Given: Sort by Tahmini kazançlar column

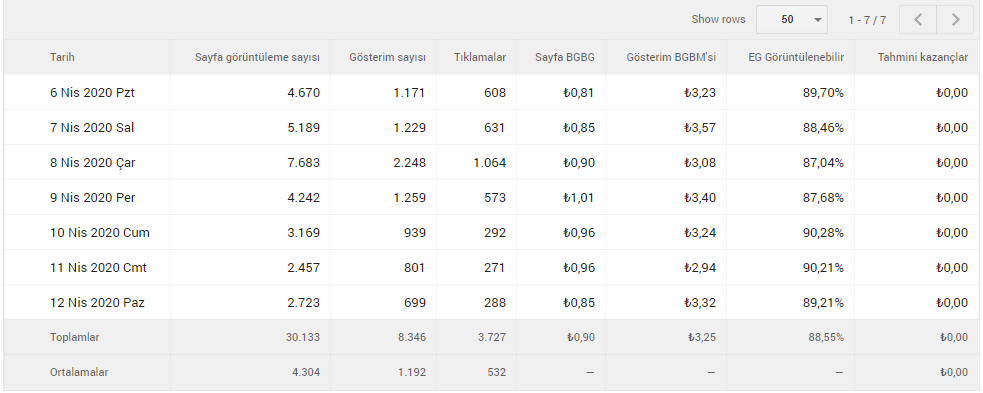Looking at the screenshot, I should [x=922, y=57].
